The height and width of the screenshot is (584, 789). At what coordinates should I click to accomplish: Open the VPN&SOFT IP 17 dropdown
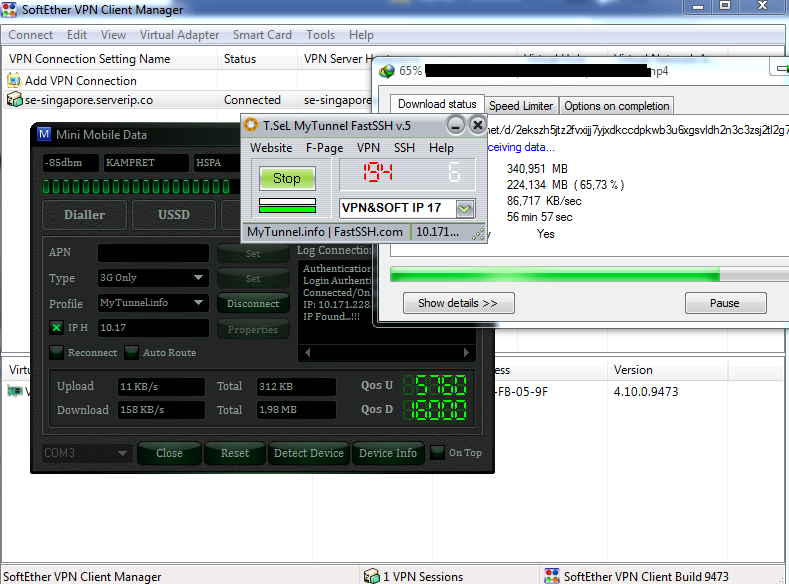click(x=465, y=208)
